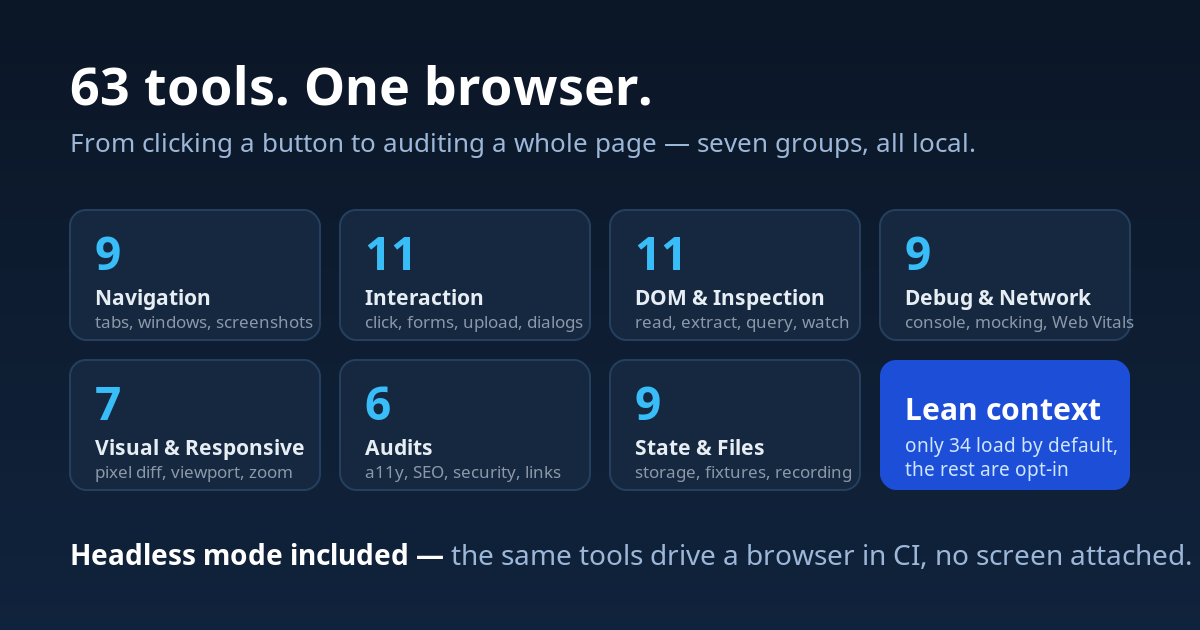Click "only 34 load by default" text
Image resolution: width=1200 pixels, height=630 pixels.
pyautogui.click(x=1009, y=445)
